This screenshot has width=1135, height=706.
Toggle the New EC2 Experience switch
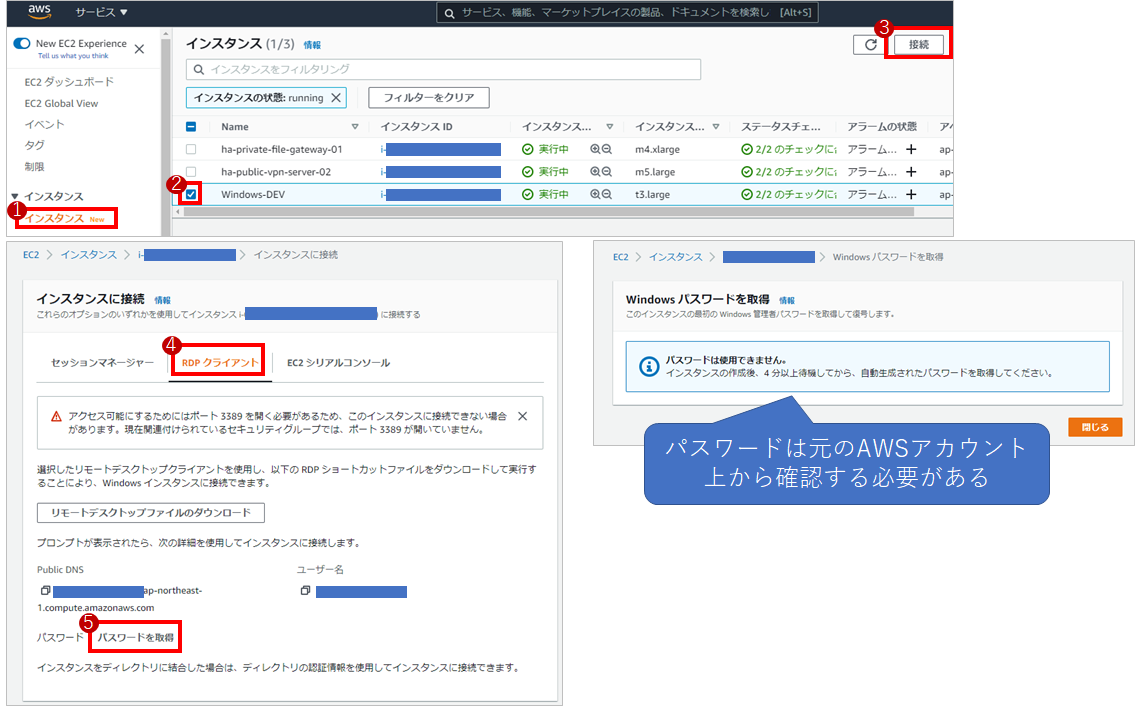pos(22,43)
